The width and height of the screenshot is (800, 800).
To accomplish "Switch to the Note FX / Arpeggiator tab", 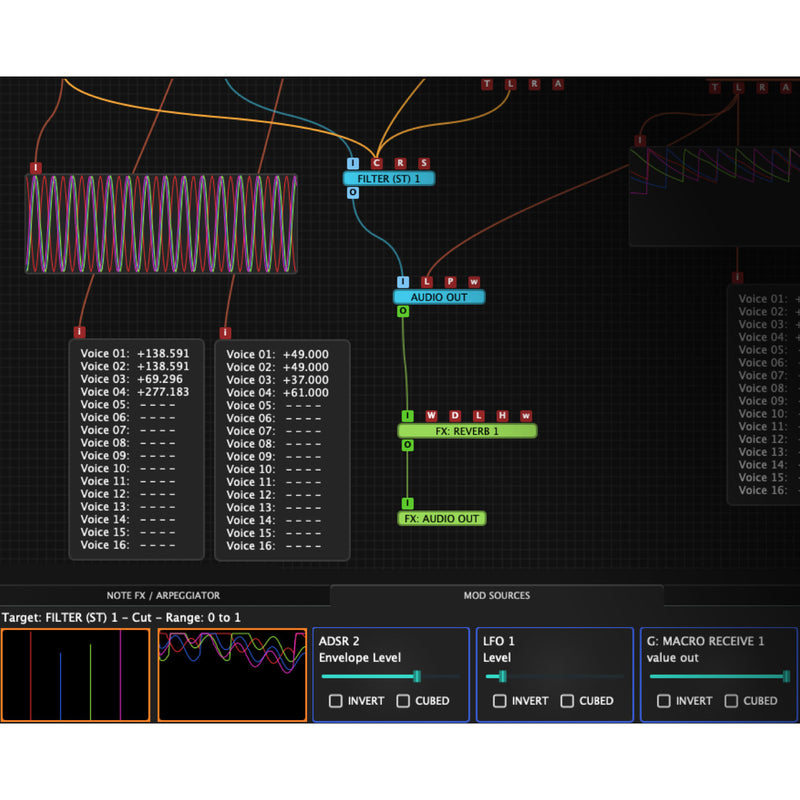I will point(163,595).
